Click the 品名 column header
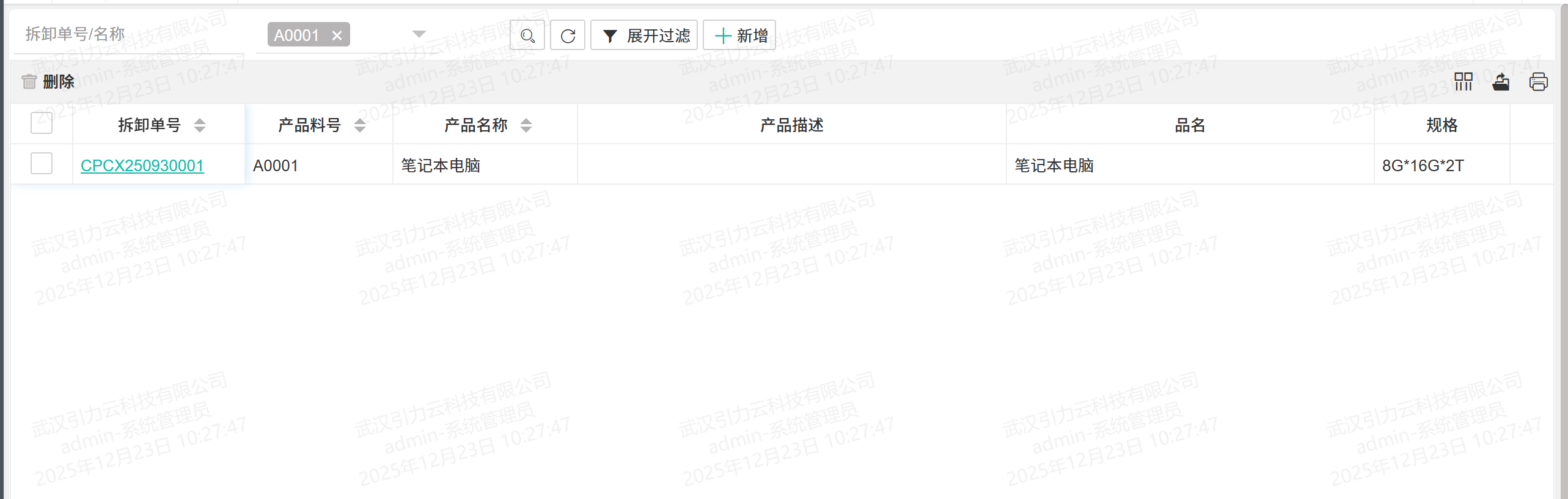The image size is (1568, 499). (1190, 125)
